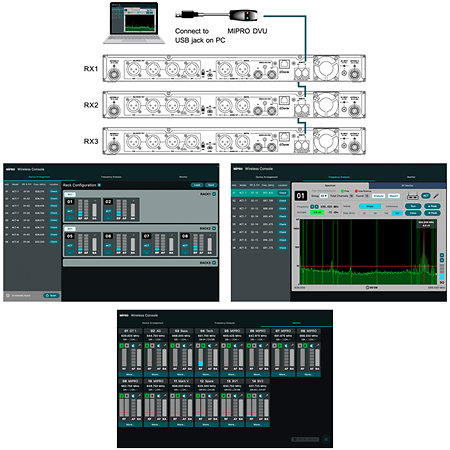Click icon at bottom left of Device Arrangement sidebar
This screenshot has height=450, width=450.
click(8, 295)
